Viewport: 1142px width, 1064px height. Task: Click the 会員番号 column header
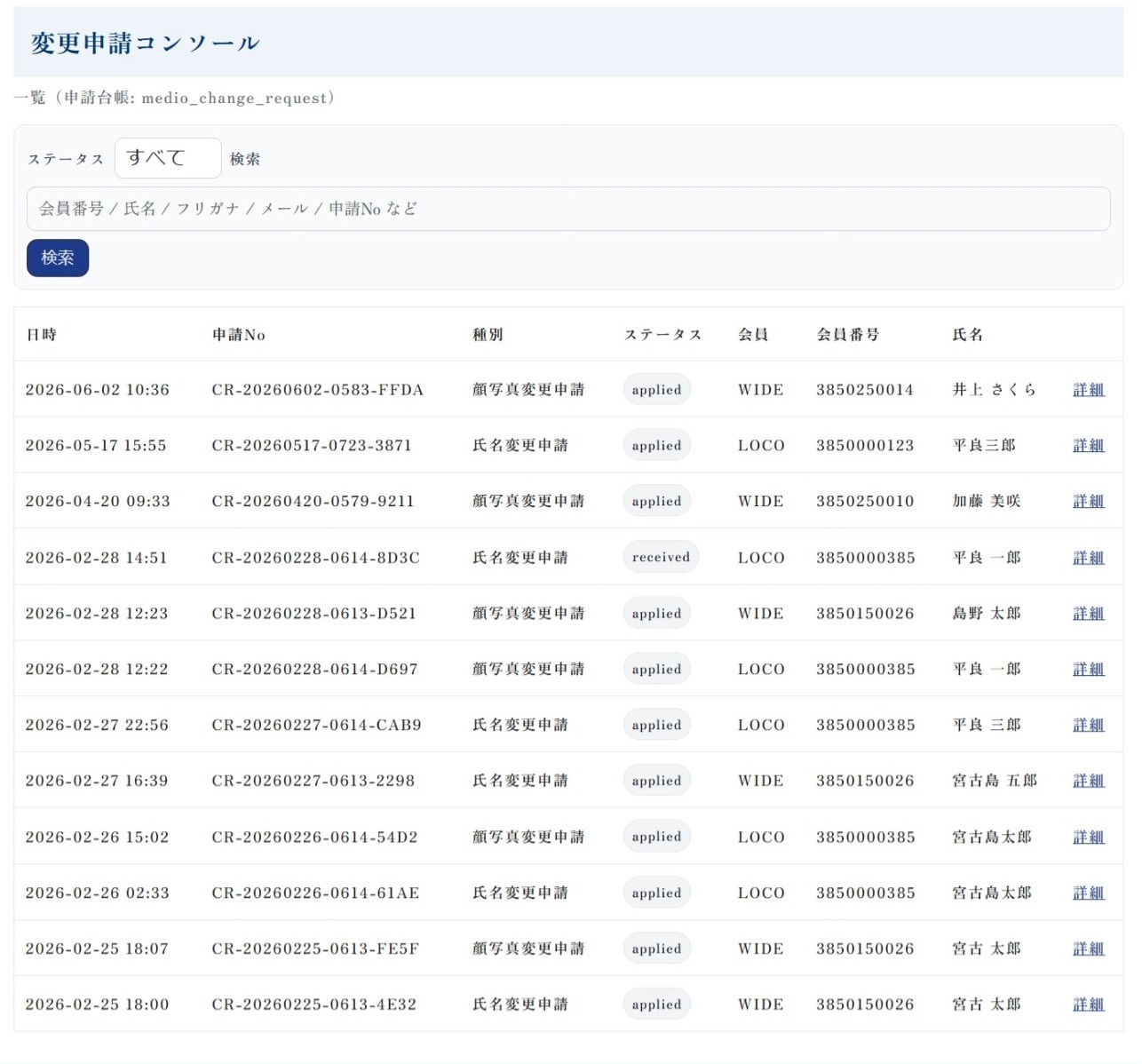[848, 335]
